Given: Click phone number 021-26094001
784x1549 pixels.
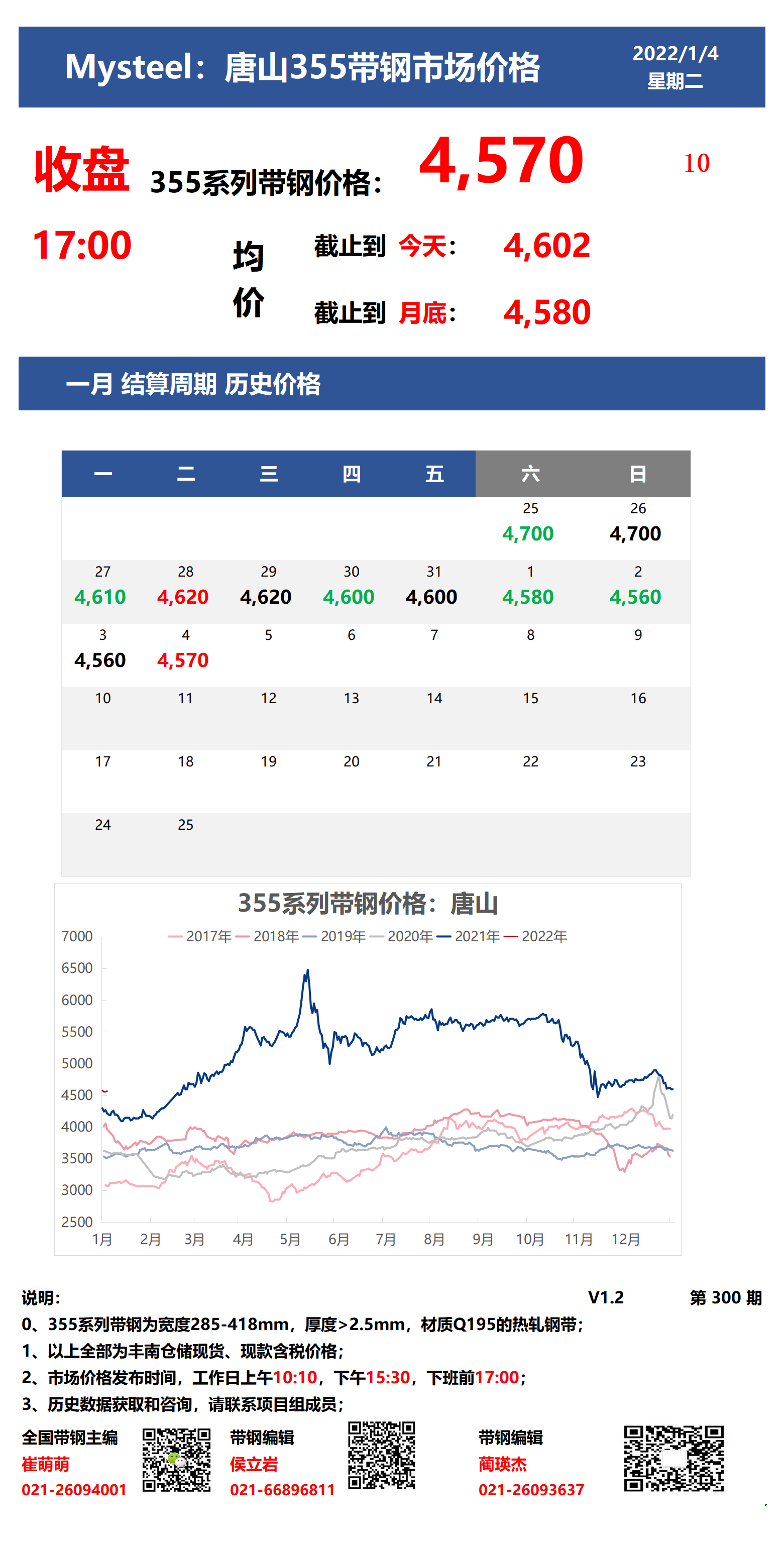Looking at the screenshot, I should tap(74, 1490).
